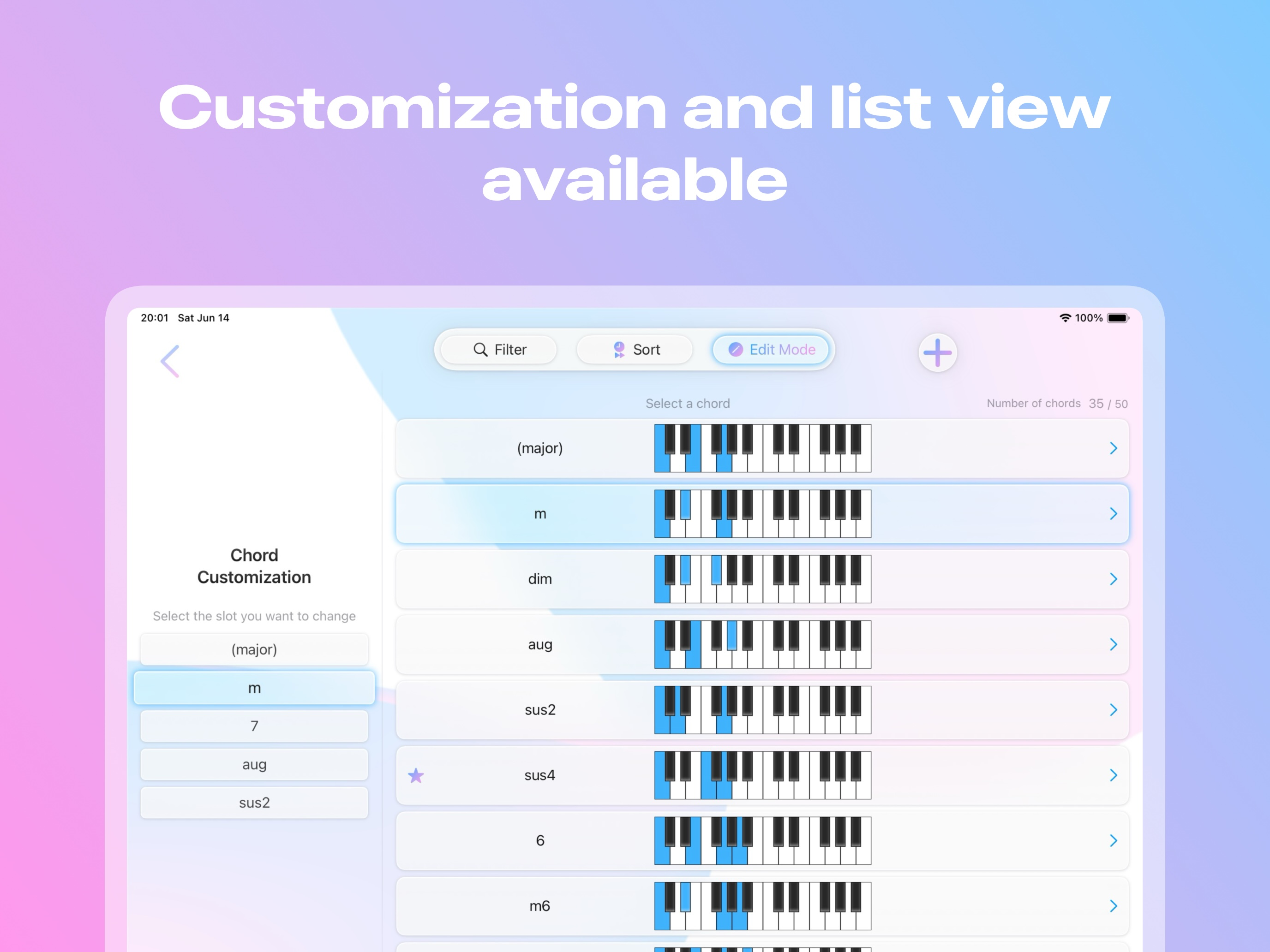The width and height of the screenshot is (1270, 952).
Task: Expand the dim chord row chevron
Action: pyautogui.click(x=1113, y=579)
